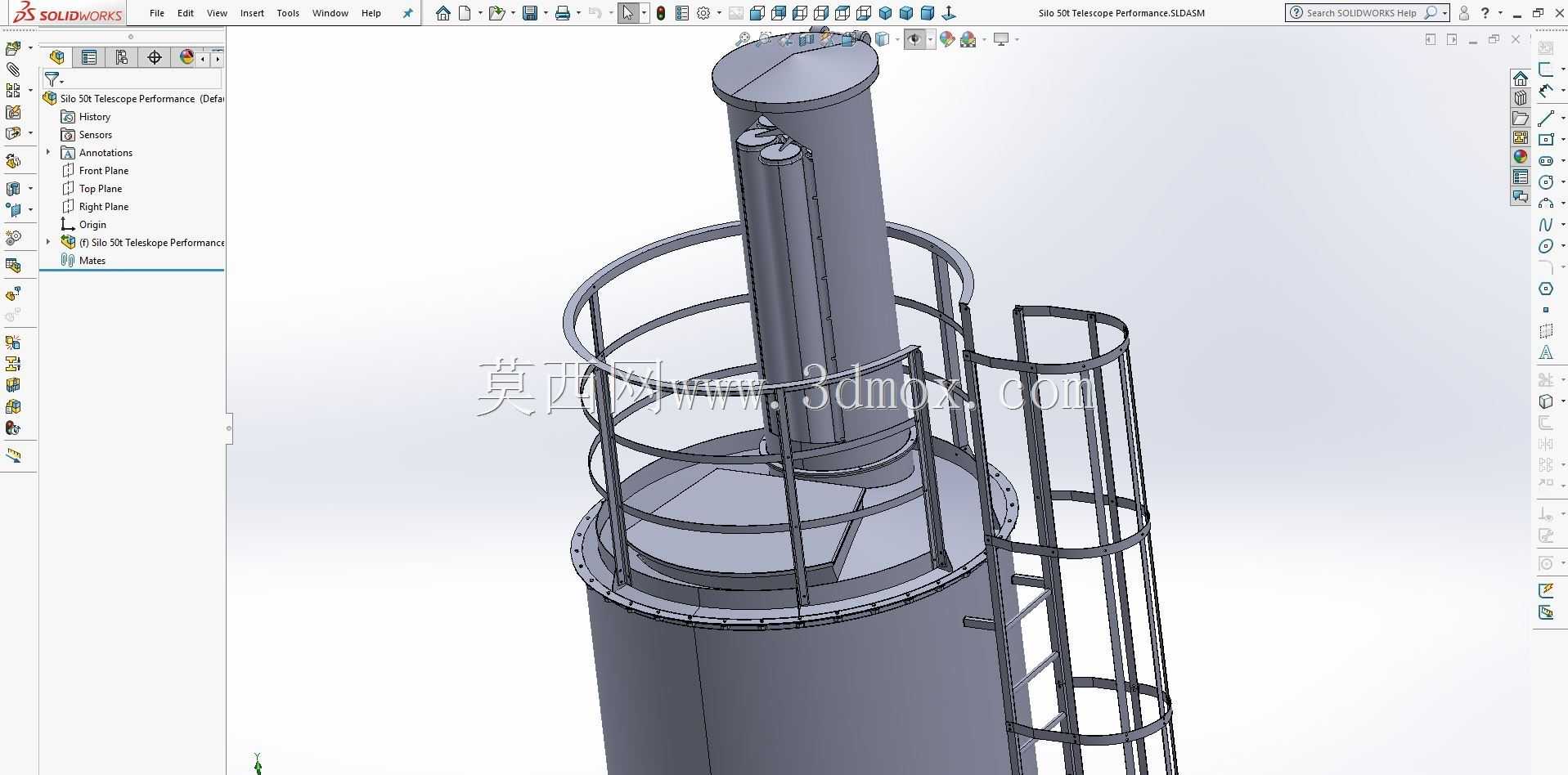Viewport: 1568px width, 775px height.
Task: Switch to Normal To view icon
Action: click(x=949, y=13)
